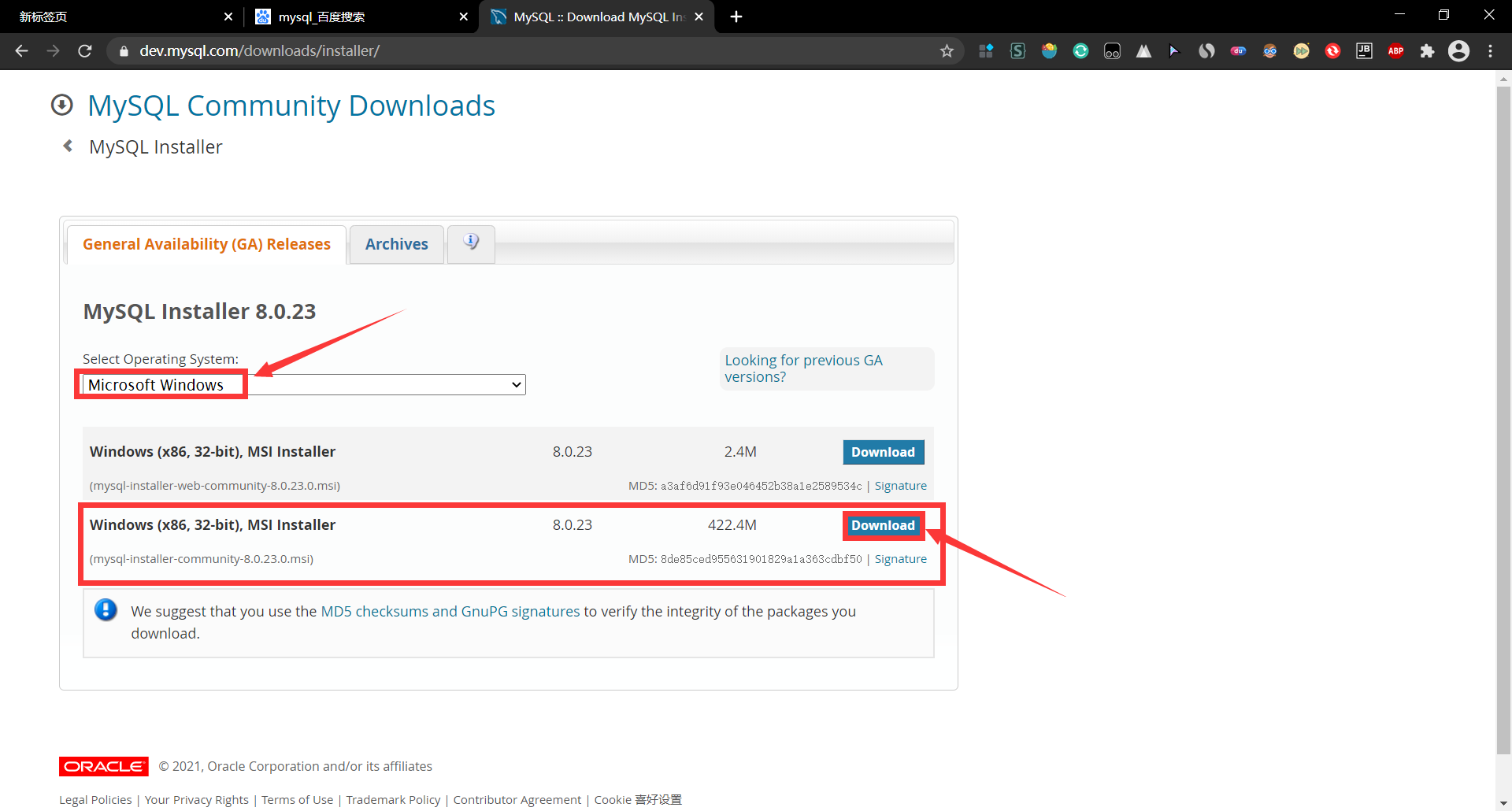Click the glasses-icon extension in the toolbar
The width and height of the screenshot is (1512, 811).
point(1112,51)
